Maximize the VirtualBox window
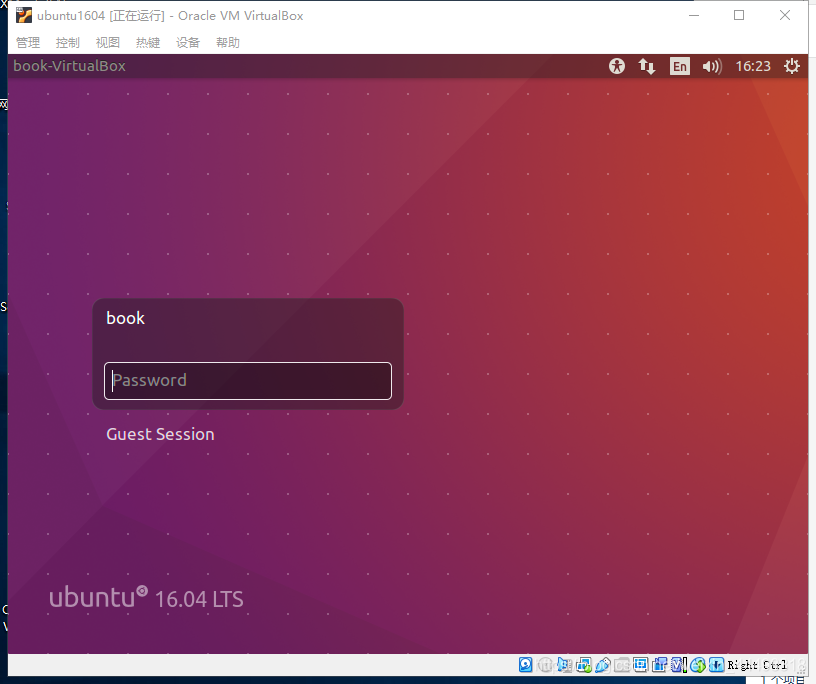Viewport: 816px width, 684px height. pyautogui.click(x=739, y=16)
